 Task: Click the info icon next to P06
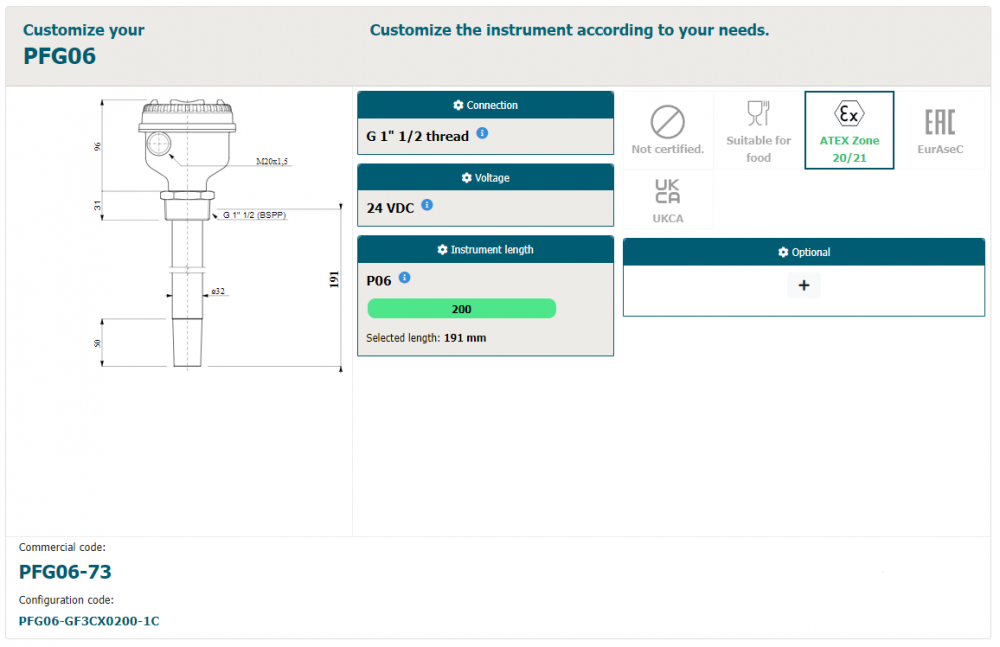[x=404, y=278]
